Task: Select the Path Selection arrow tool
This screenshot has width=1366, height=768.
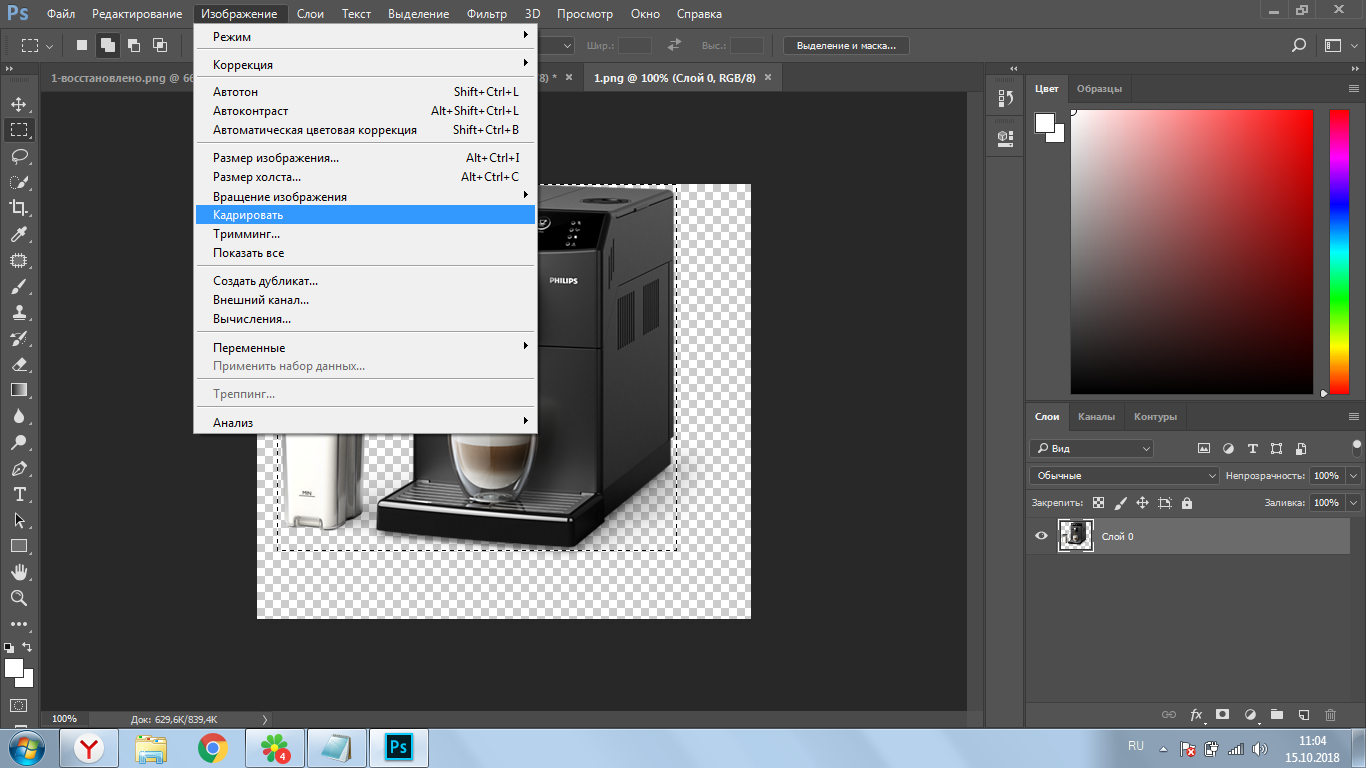Action: [x=18, y=520]
